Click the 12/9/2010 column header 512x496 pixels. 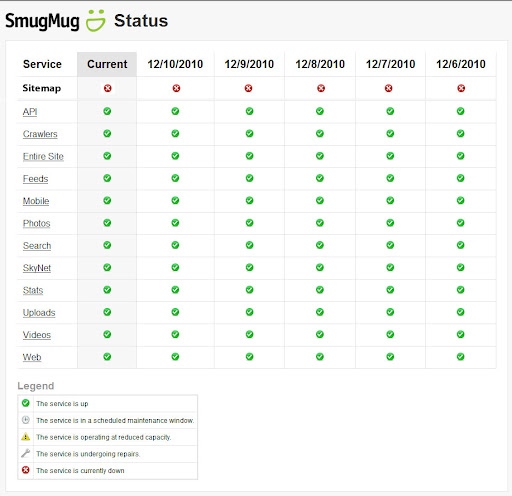[249, 64]
